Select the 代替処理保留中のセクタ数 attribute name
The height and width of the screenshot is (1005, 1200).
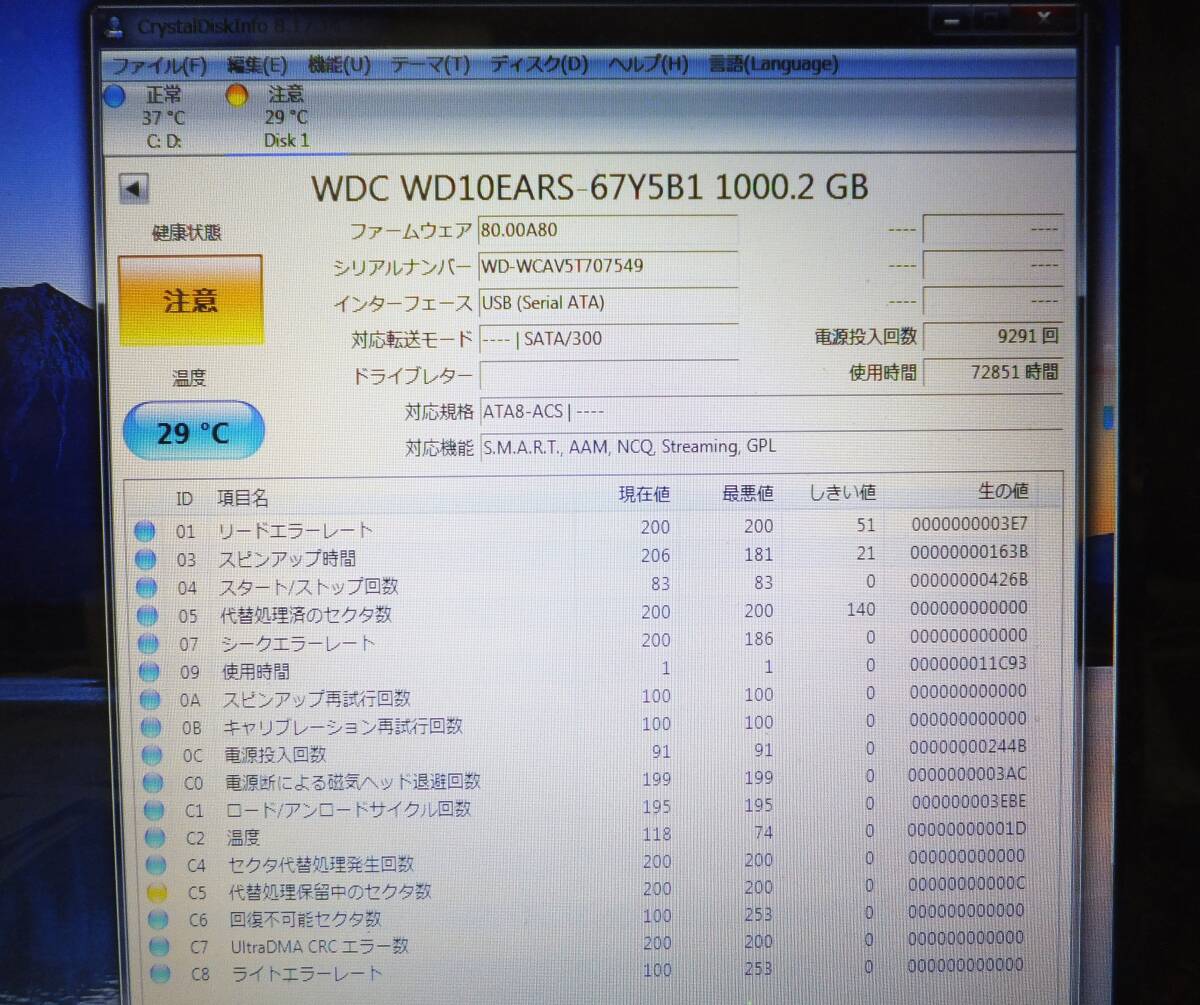pyautogui.click(x=330, y=891)
